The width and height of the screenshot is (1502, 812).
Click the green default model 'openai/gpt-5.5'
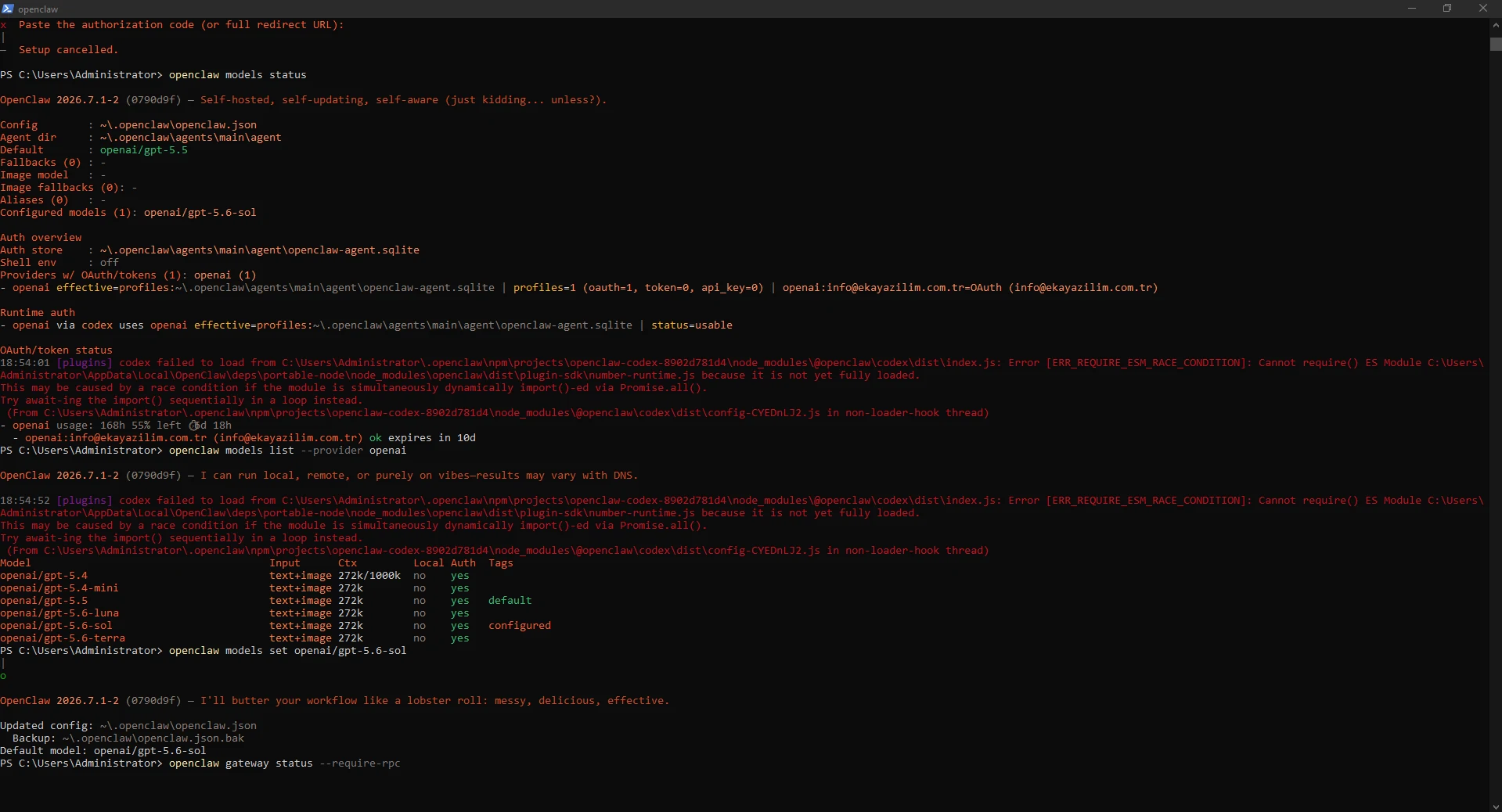click(x=144, y=150)
